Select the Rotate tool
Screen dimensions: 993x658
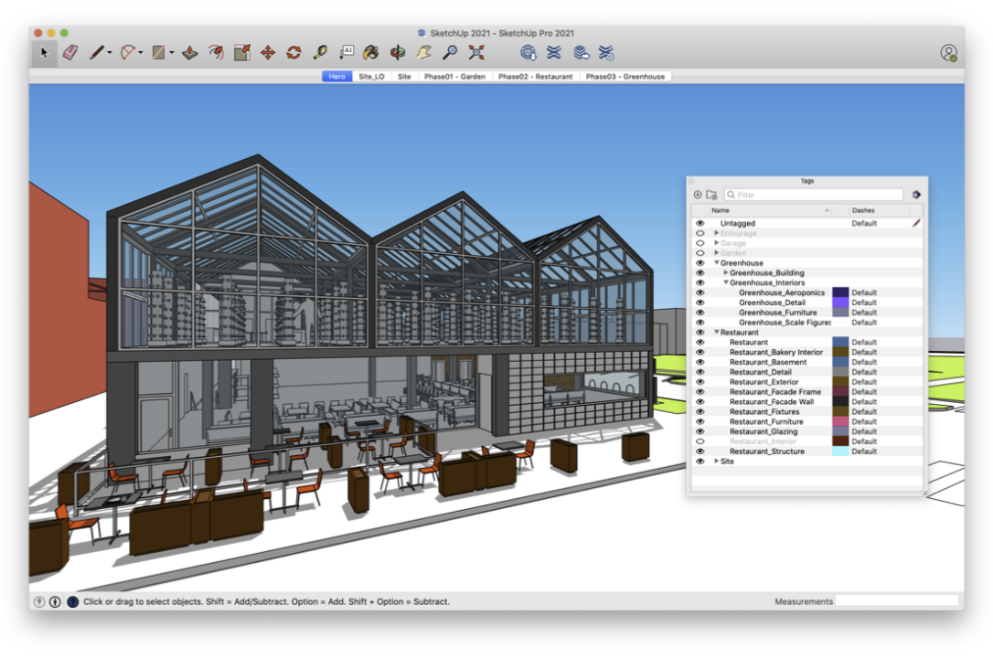(x=294, y=52)
